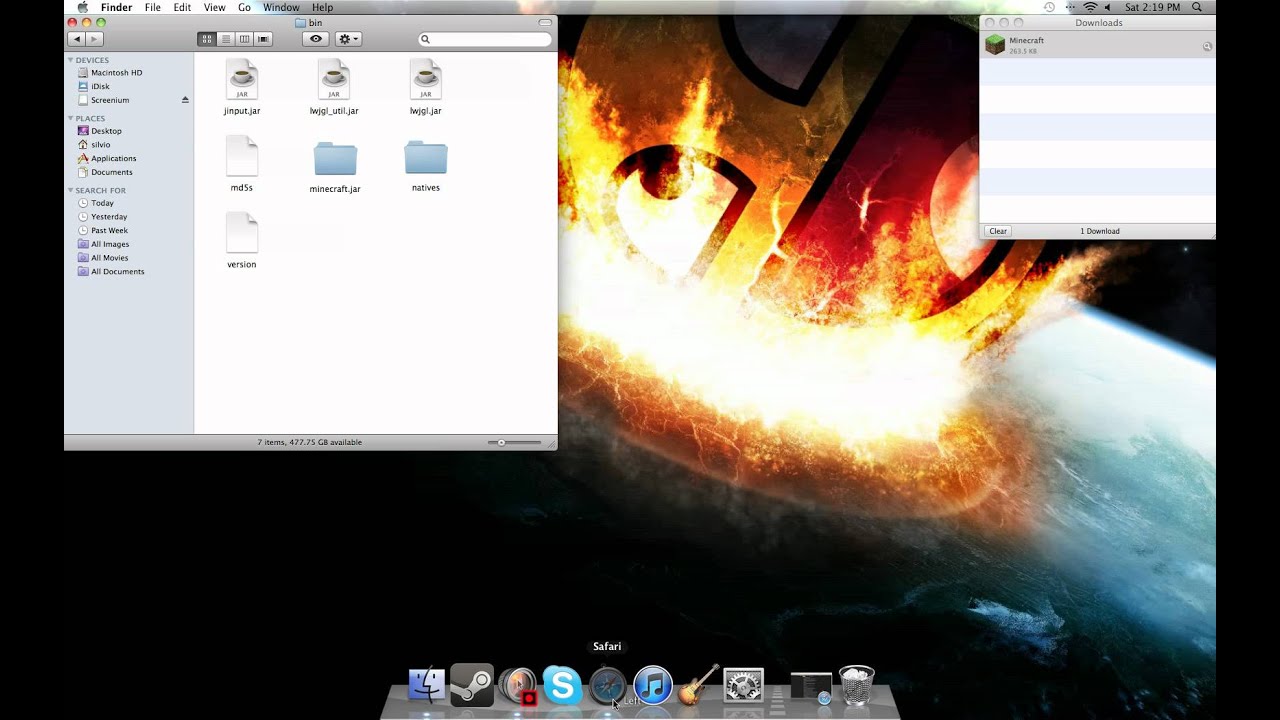The height and width of the screenshot is (720, 1280).
Task: Open the Trash in Dock
Action: [856, 686]
